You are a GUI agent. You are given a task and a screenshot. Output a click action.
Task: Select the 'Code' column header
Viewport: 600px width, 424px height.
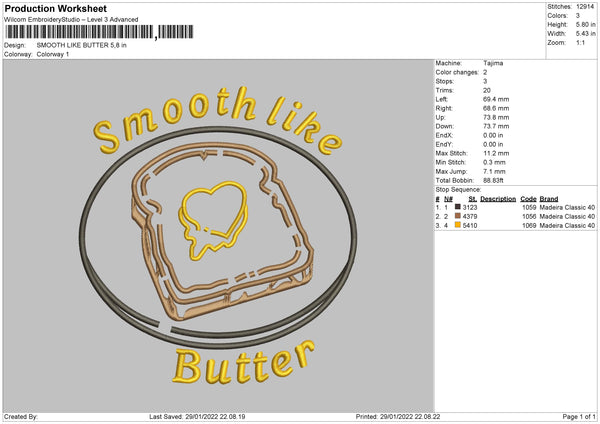click(x=528, y=198)
